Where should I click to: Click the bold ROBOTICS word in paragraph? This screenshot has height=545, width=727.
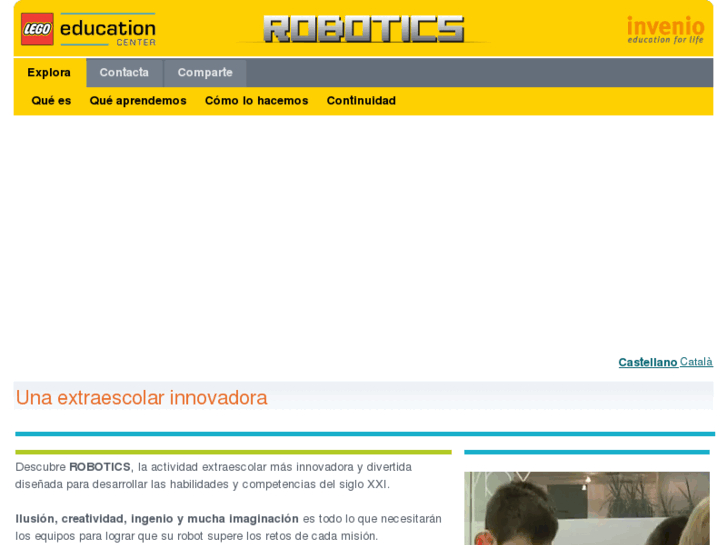tap(100, 467)
